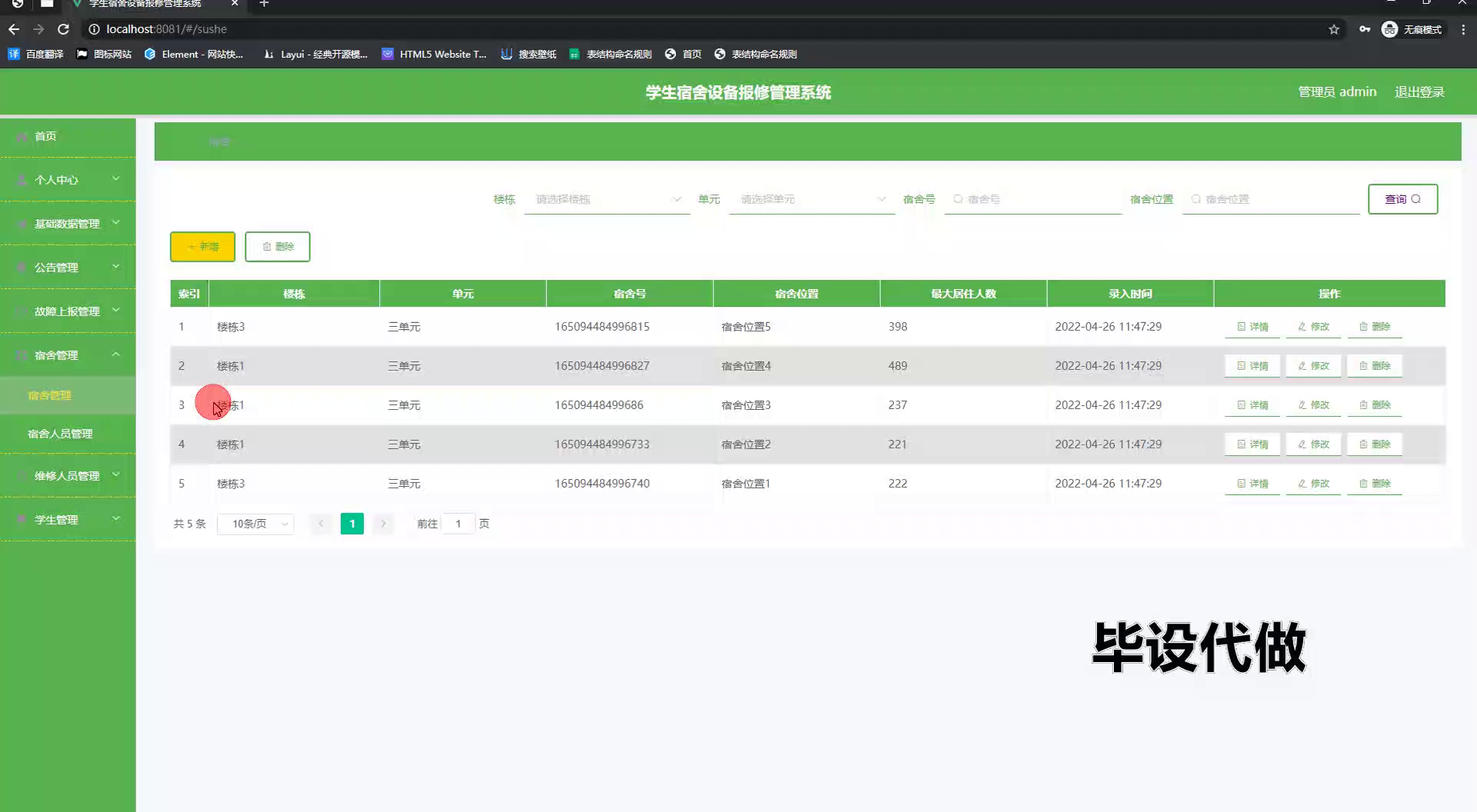Click the 宿舍号 column header
Viewport: 1477px width, 812px height.
coord(629,294)
